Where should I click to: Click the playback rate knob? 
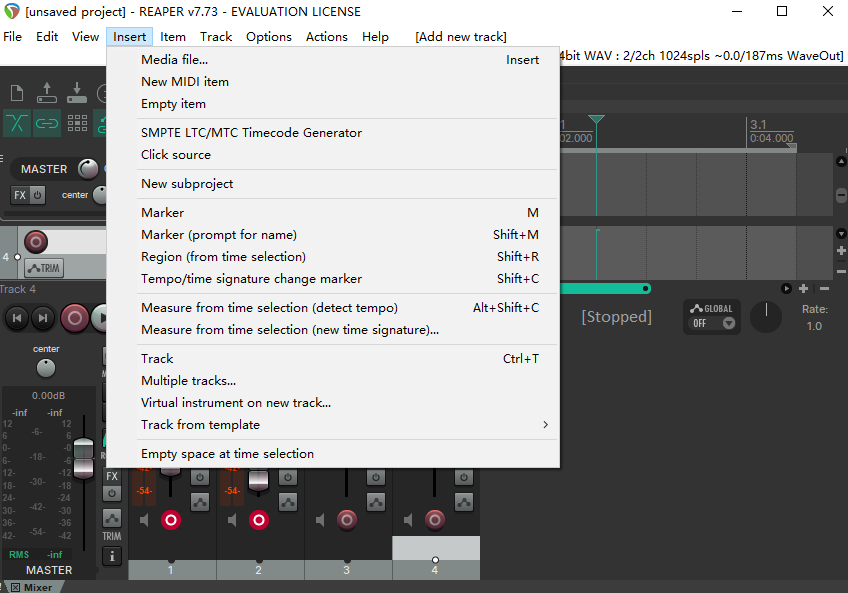tap(766, 317)
